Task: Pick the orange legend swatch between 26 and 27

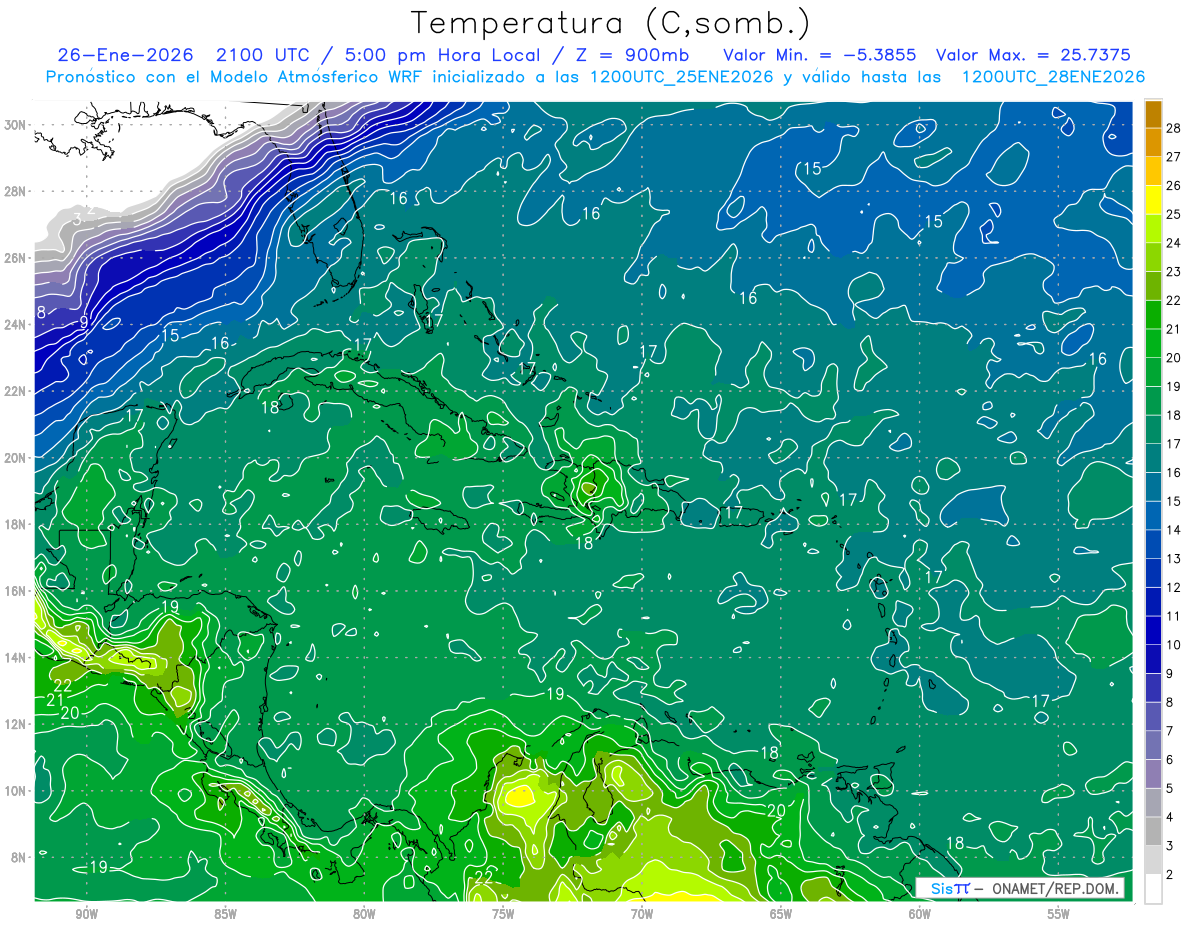Action: point(1153,170)
